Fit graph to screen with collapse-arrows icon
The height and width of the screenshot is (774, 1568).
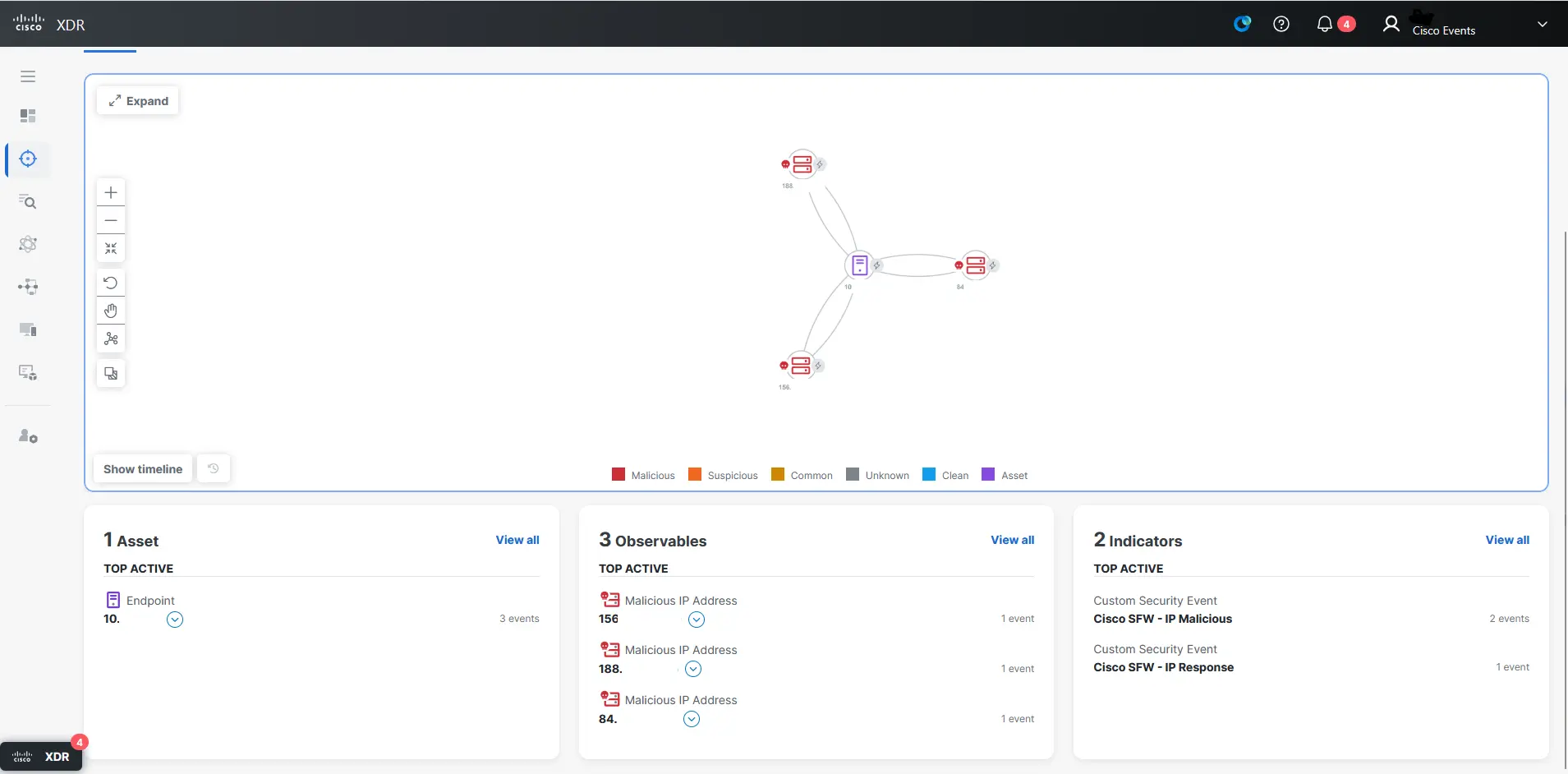pos(110,248)
